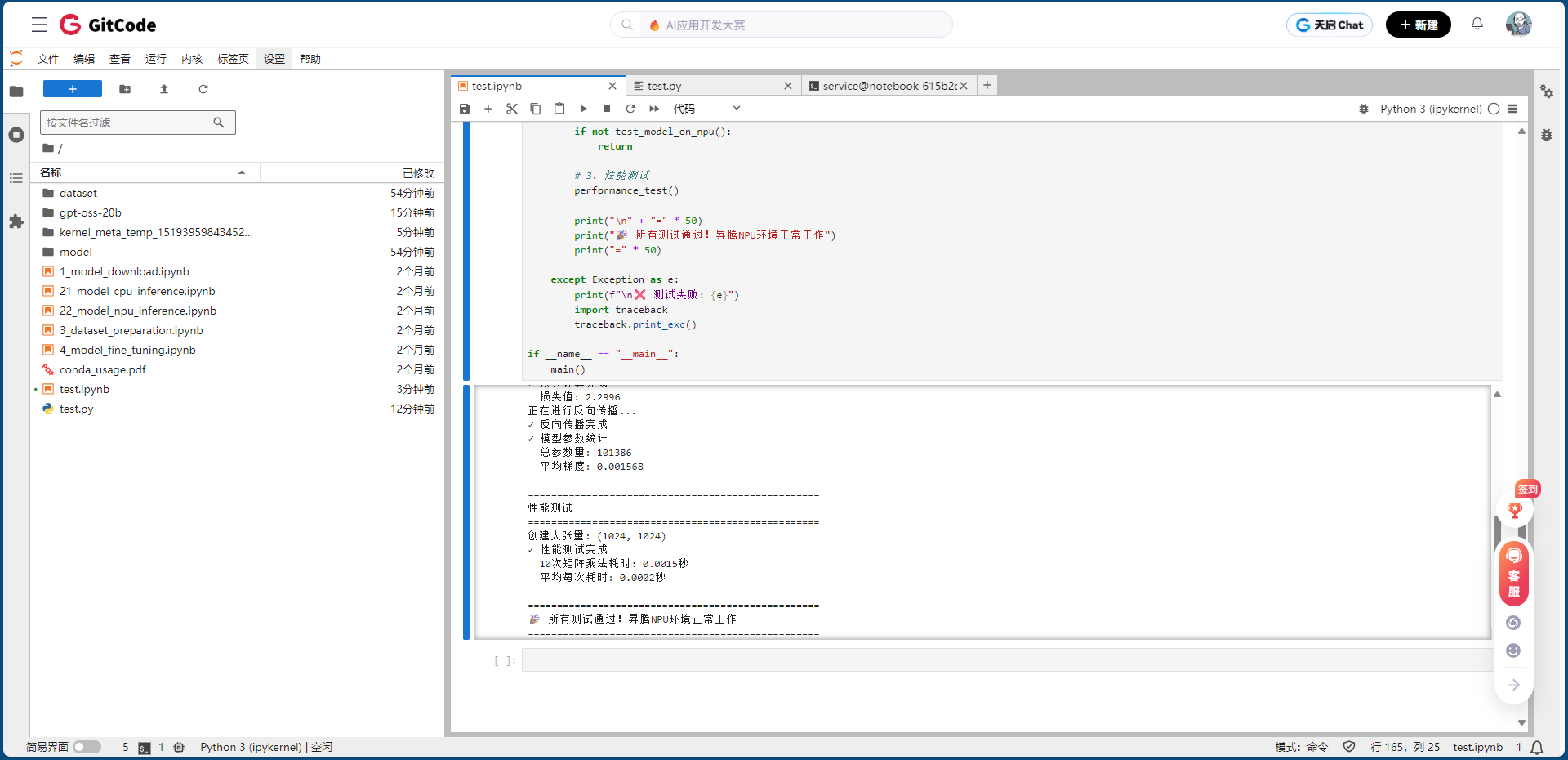
Task: Click the GitCode logo
Action: coord(108,25)
